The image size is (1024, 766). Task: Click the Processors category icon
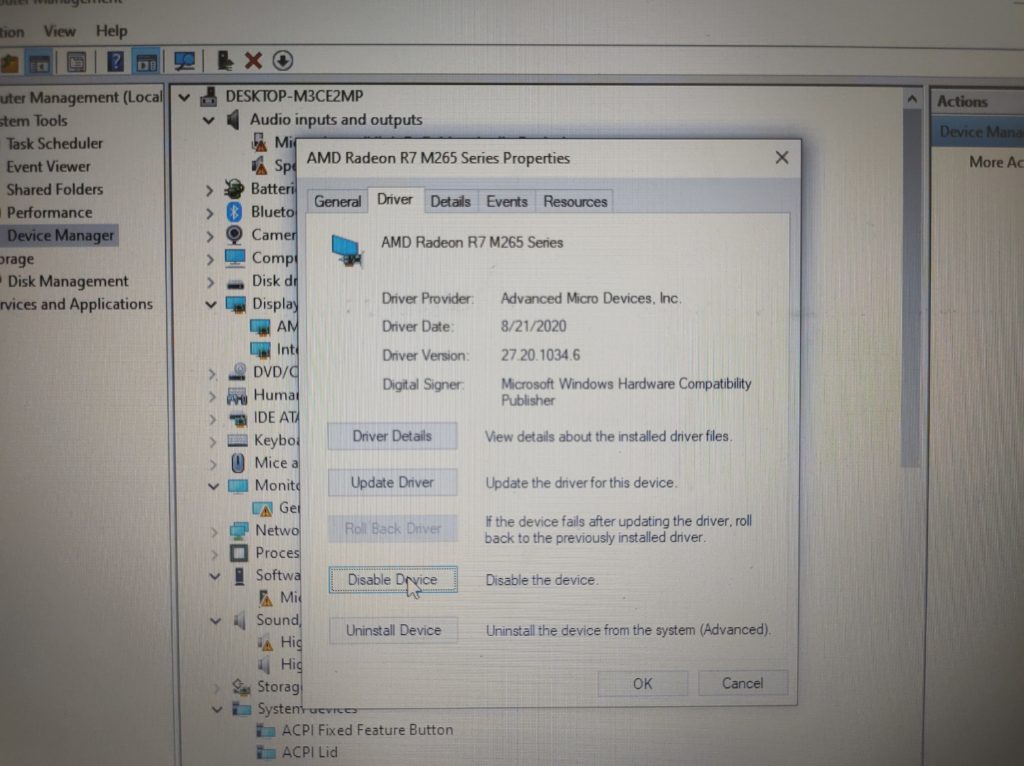point(239,553)
